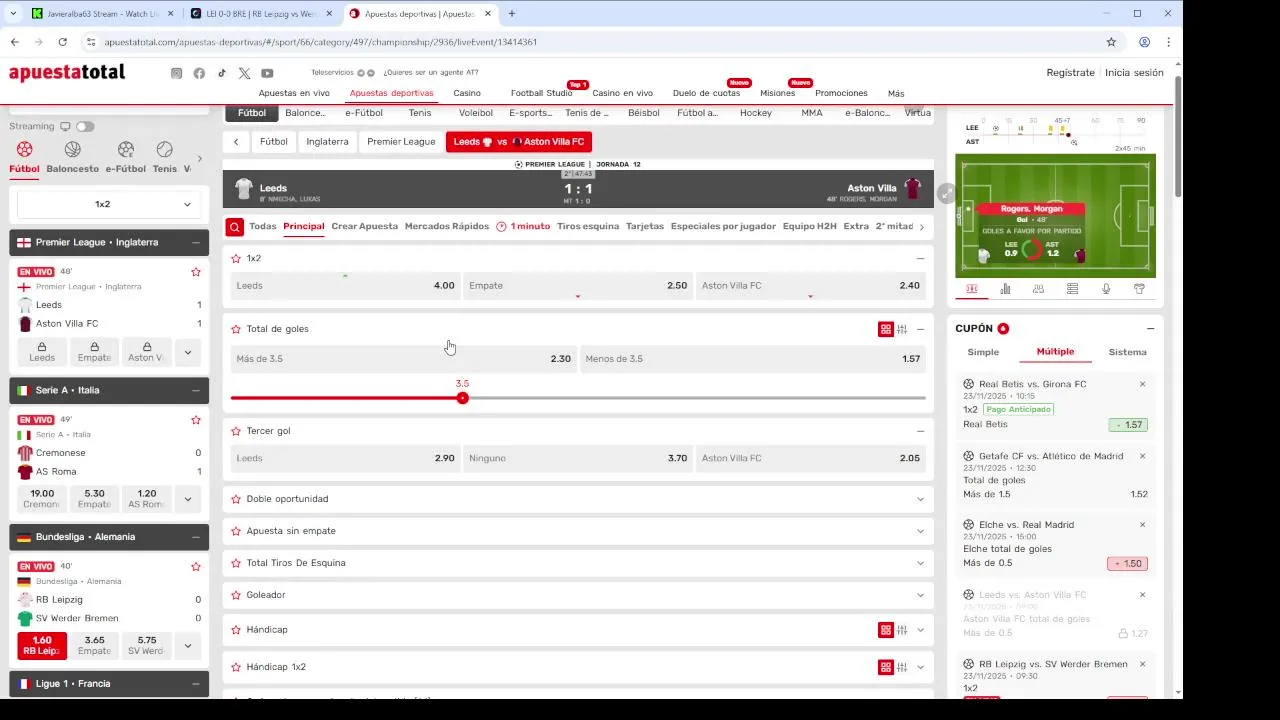This screenshot has width=1280, height=720.
Task: Open the YouTube icon in the header
Action: 267,73
